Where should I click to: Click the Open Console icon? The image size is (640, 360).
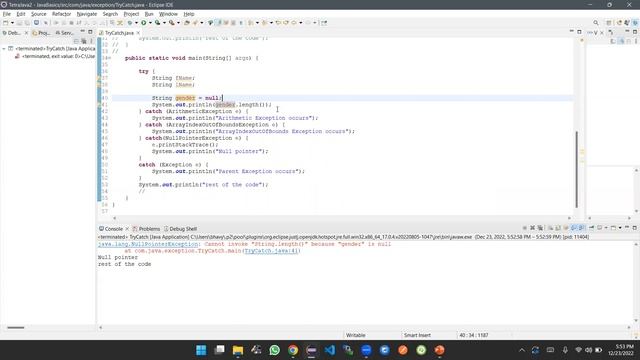click(613, 228)
